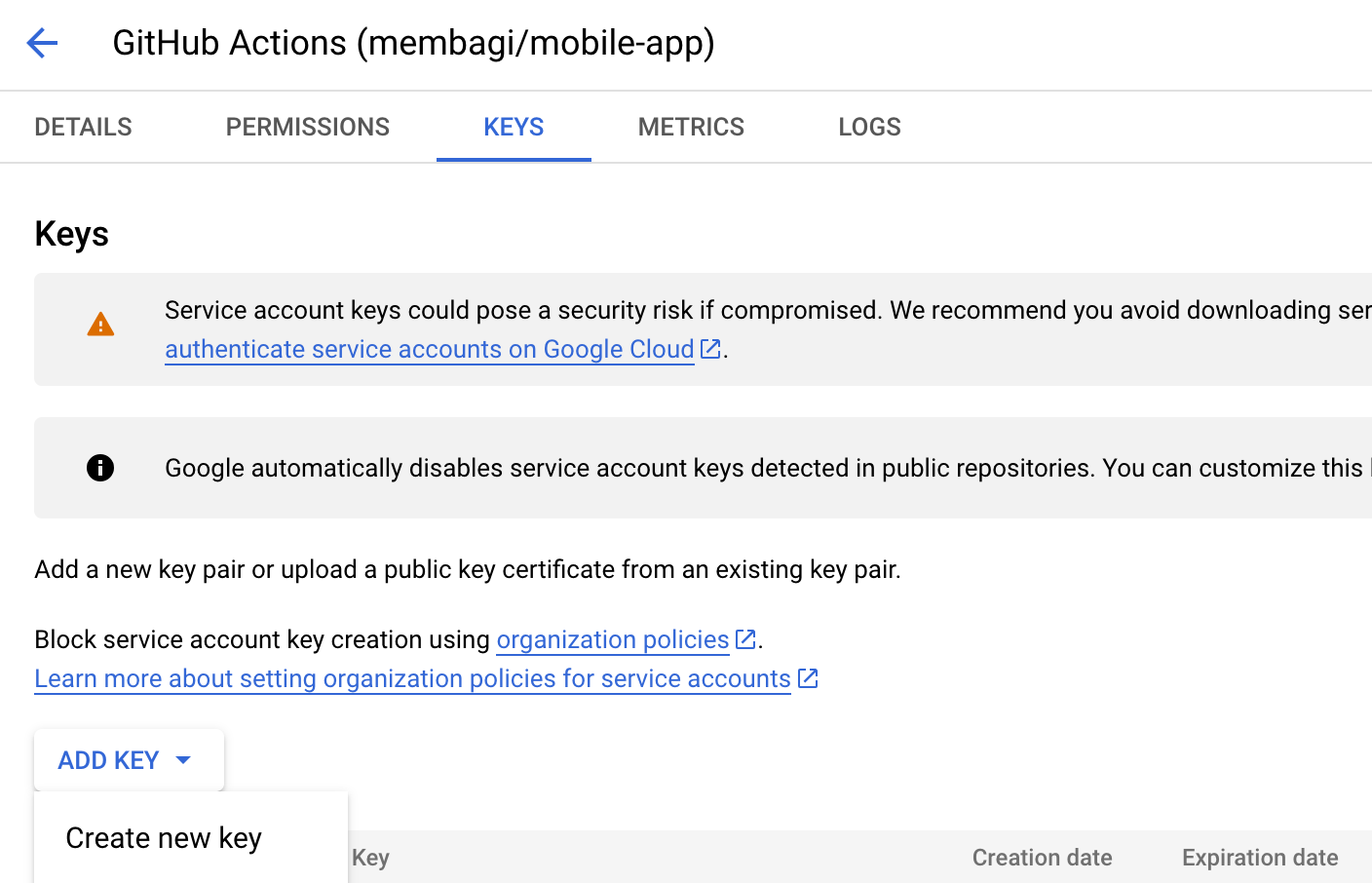View the METRICS tab
This screenshot has height=883, width=1372.
coord(691,127)
